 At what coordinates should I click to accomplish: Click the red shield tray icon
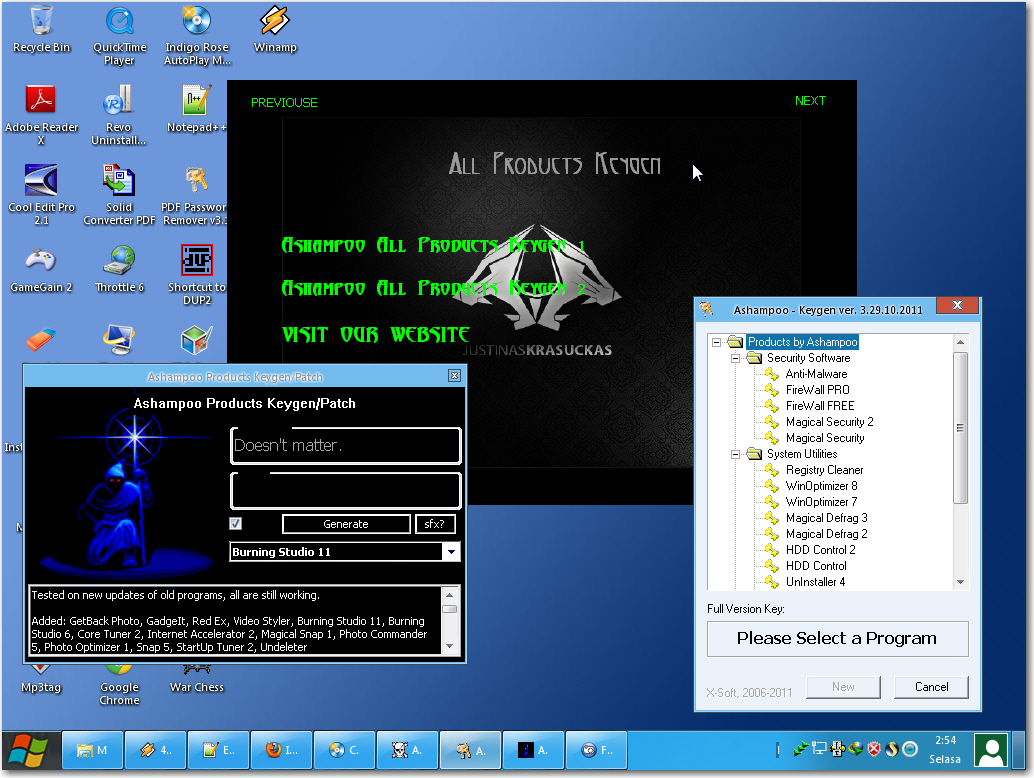(x=874, y=749)
